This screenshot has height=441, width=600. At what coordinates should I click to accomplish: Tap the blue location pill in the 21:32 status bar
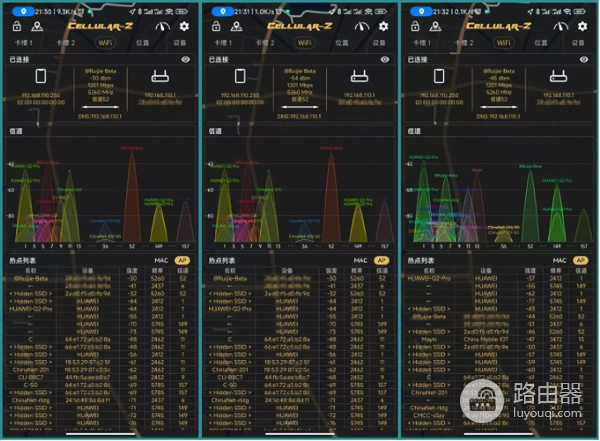[x=421, y=11]
